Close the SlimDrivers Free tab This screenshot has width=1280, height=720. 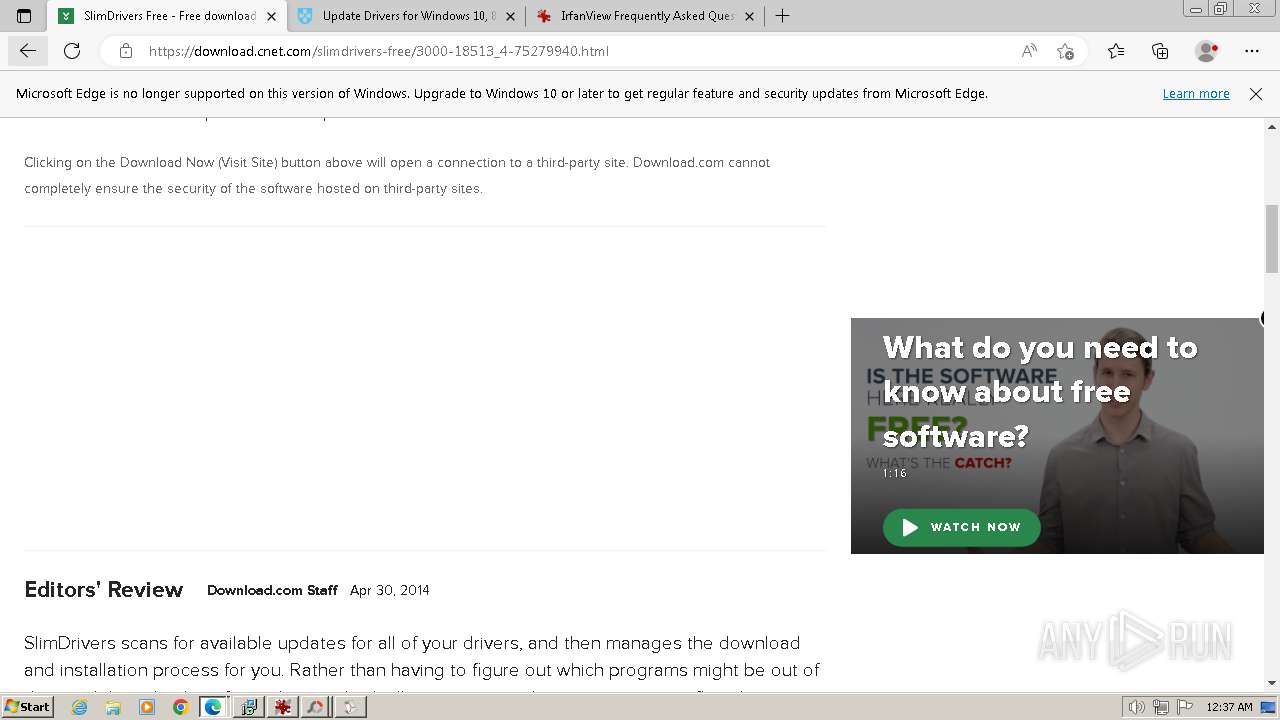[271, 16]
